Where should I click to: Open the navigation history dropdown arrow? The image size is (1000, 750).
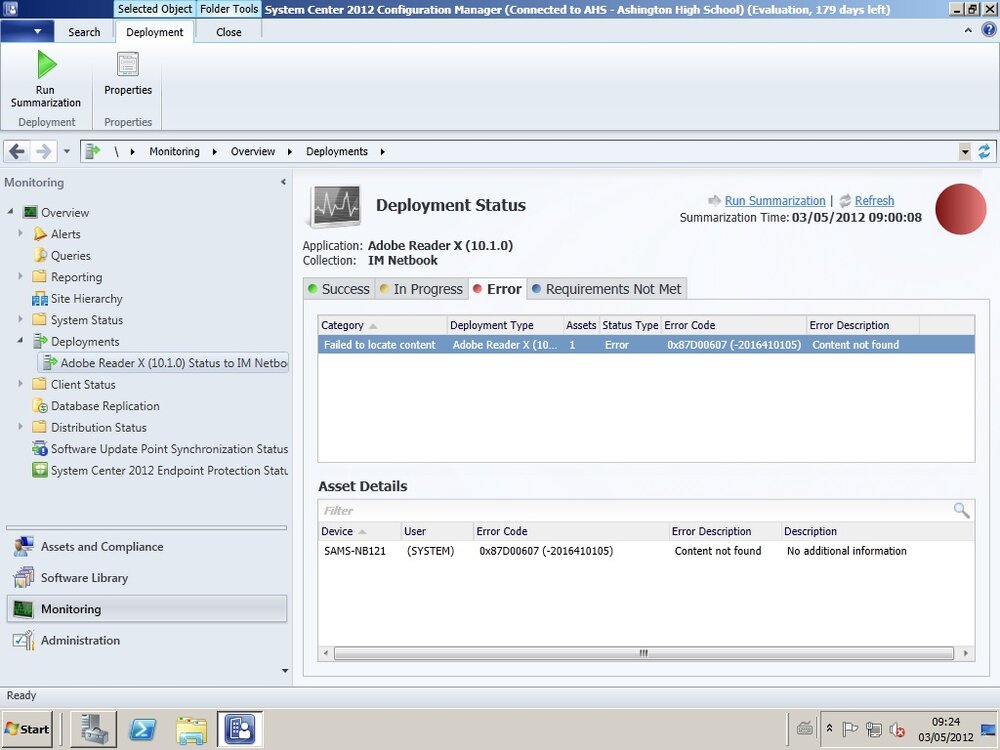point(66,152)
